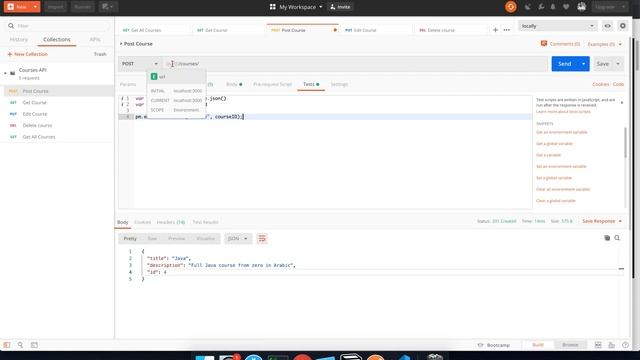Switch to the Get Course request tab

pyautogui.click(x=229, y=30)
